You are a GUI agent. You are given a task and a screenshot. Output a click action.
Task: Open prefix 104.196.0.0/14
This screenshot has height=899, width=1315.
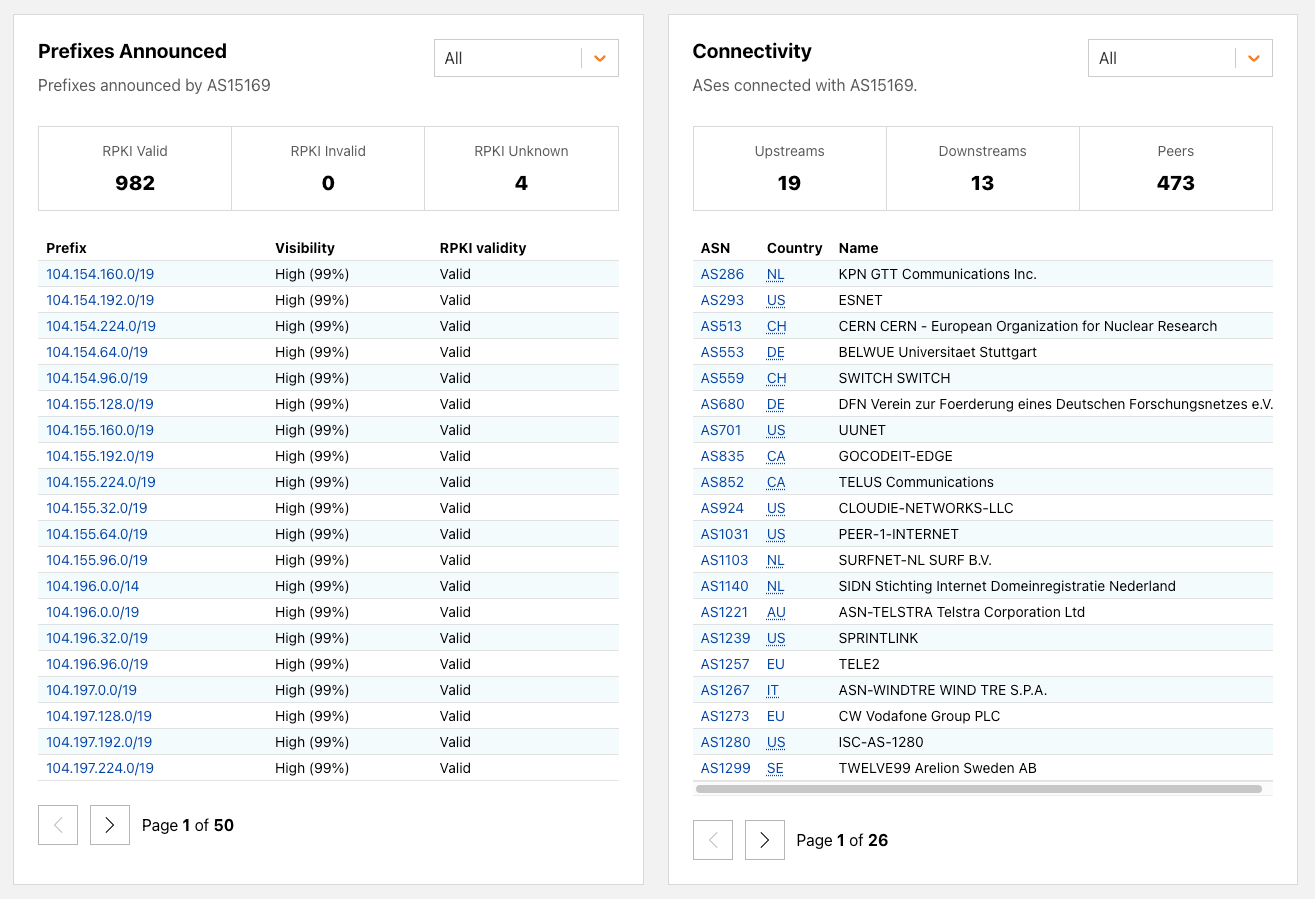(93, 586)
